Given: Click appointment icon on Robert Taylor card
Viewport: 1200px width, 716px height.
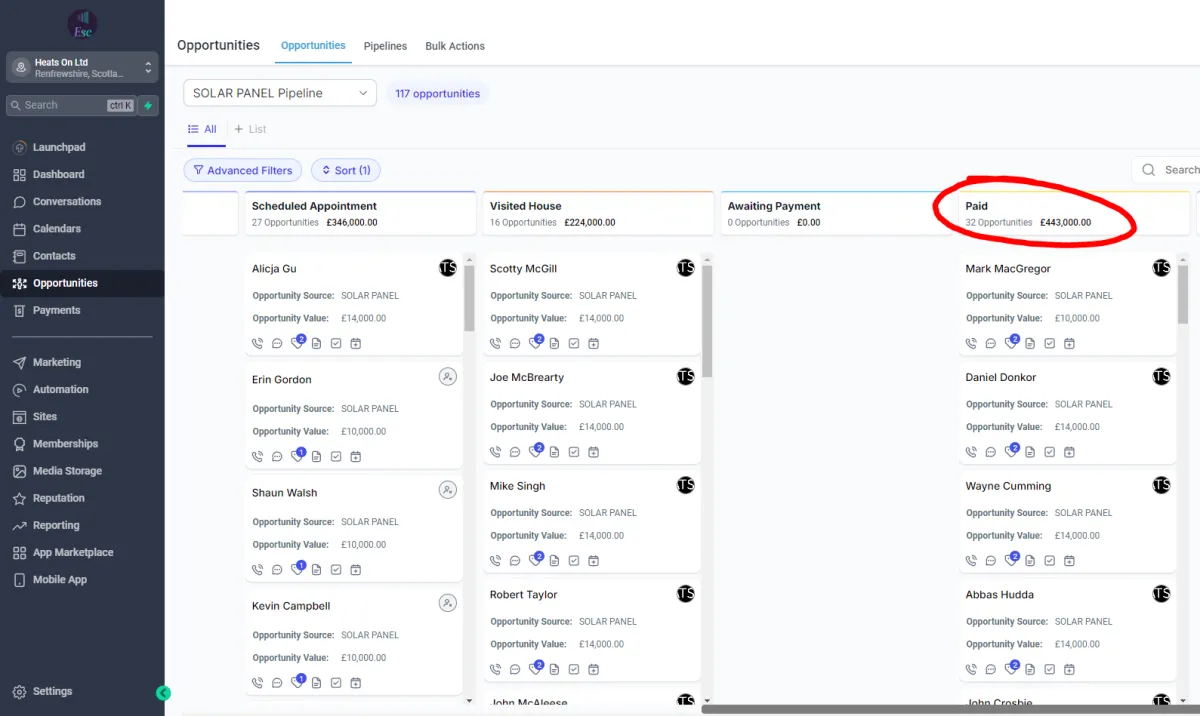Looking at the screenshot, I should coord(593,669).
